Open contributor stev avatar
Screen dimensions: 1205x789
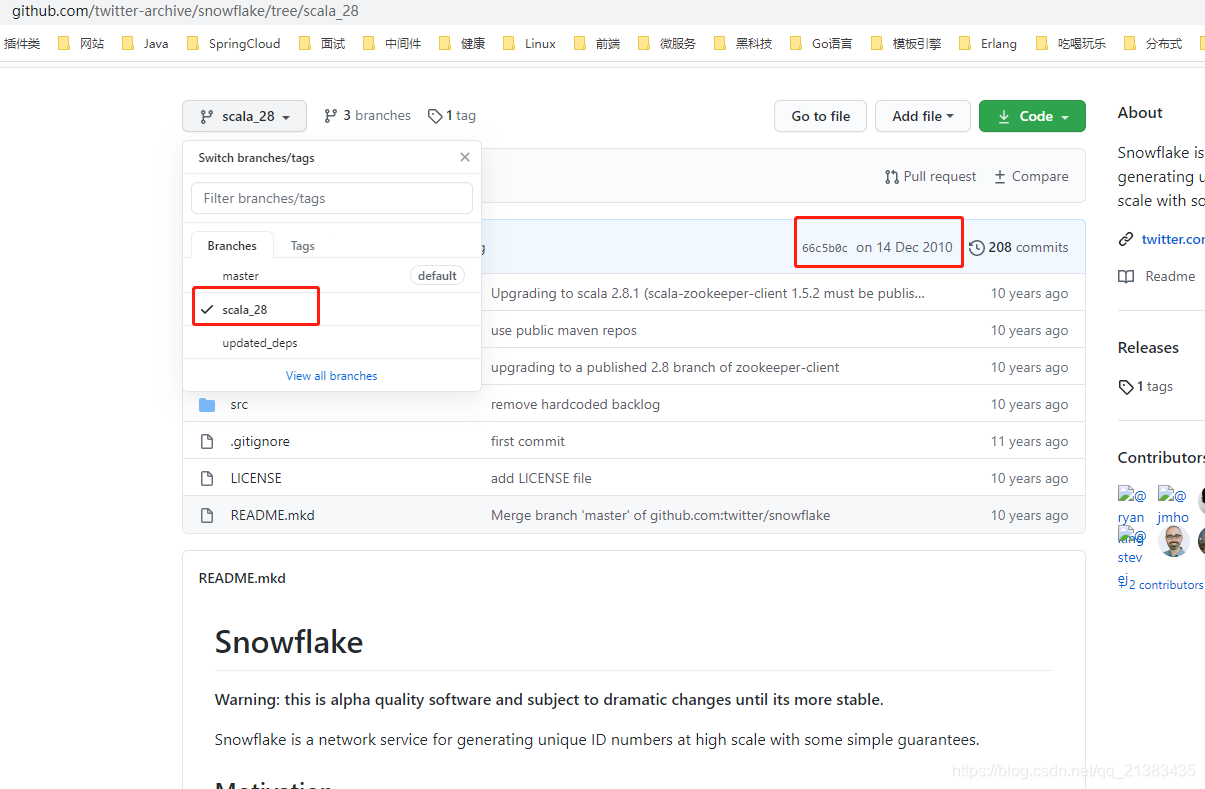(x=1131, y=545)
